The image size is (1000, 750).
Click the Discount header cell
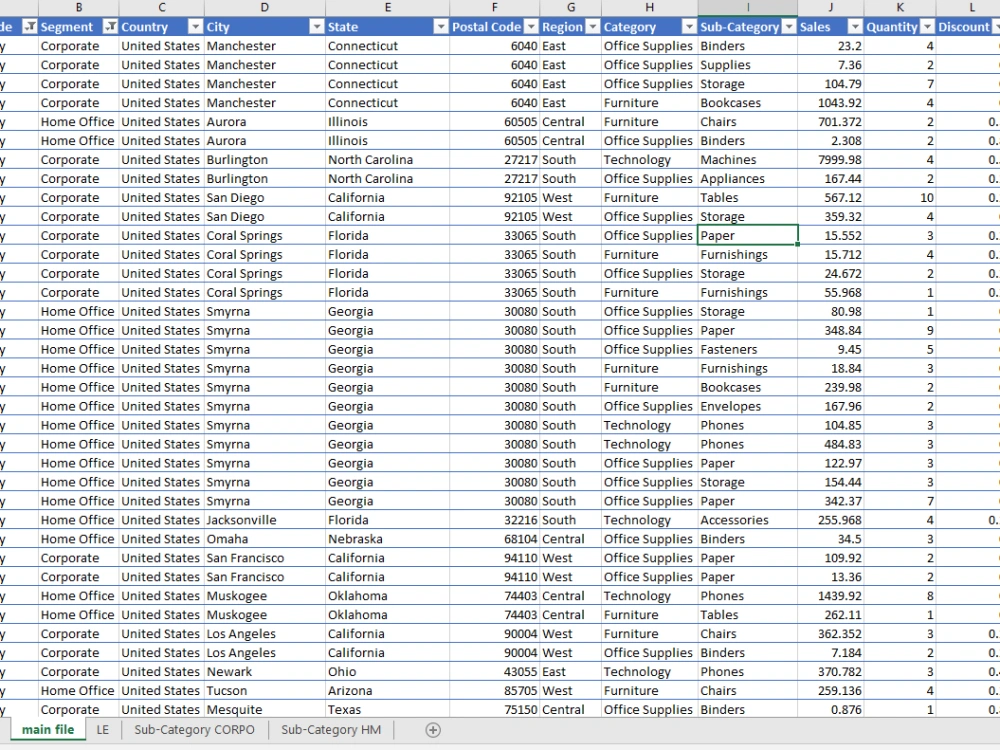pos(968,27)
